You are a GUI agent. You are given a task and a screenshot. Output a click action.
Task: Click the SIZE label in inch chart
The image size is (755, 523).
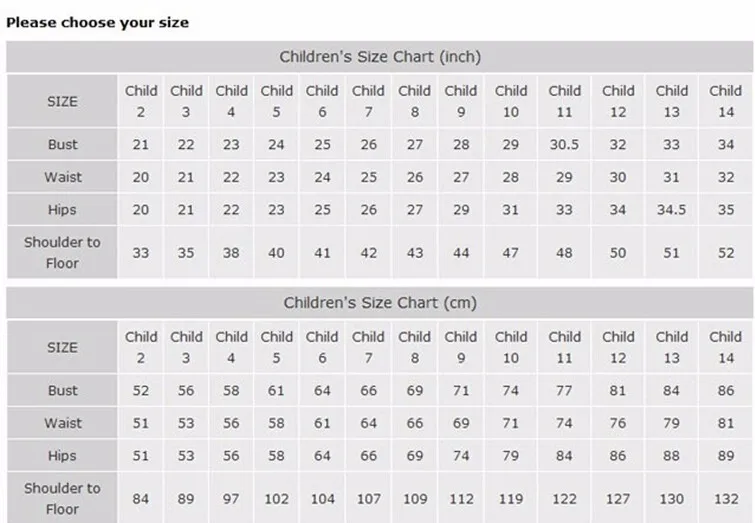62,101
